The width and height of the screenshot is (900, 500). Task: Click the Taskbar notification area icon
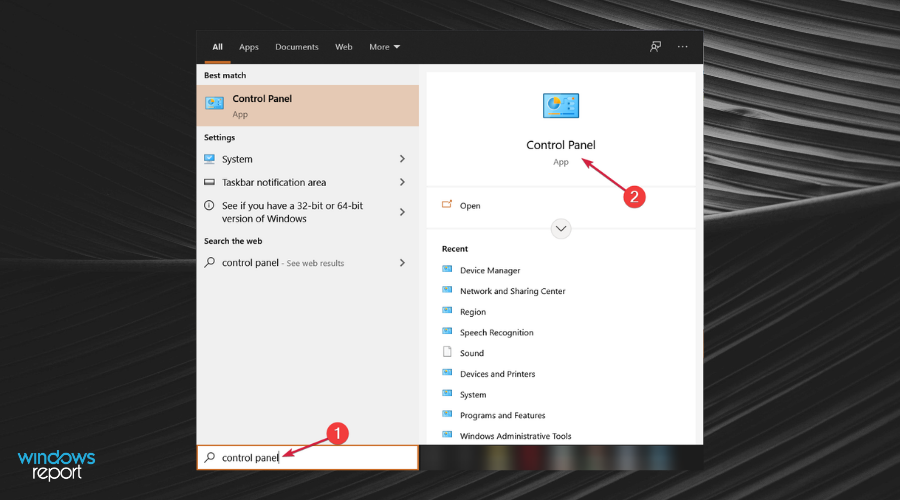coord(210,182)
